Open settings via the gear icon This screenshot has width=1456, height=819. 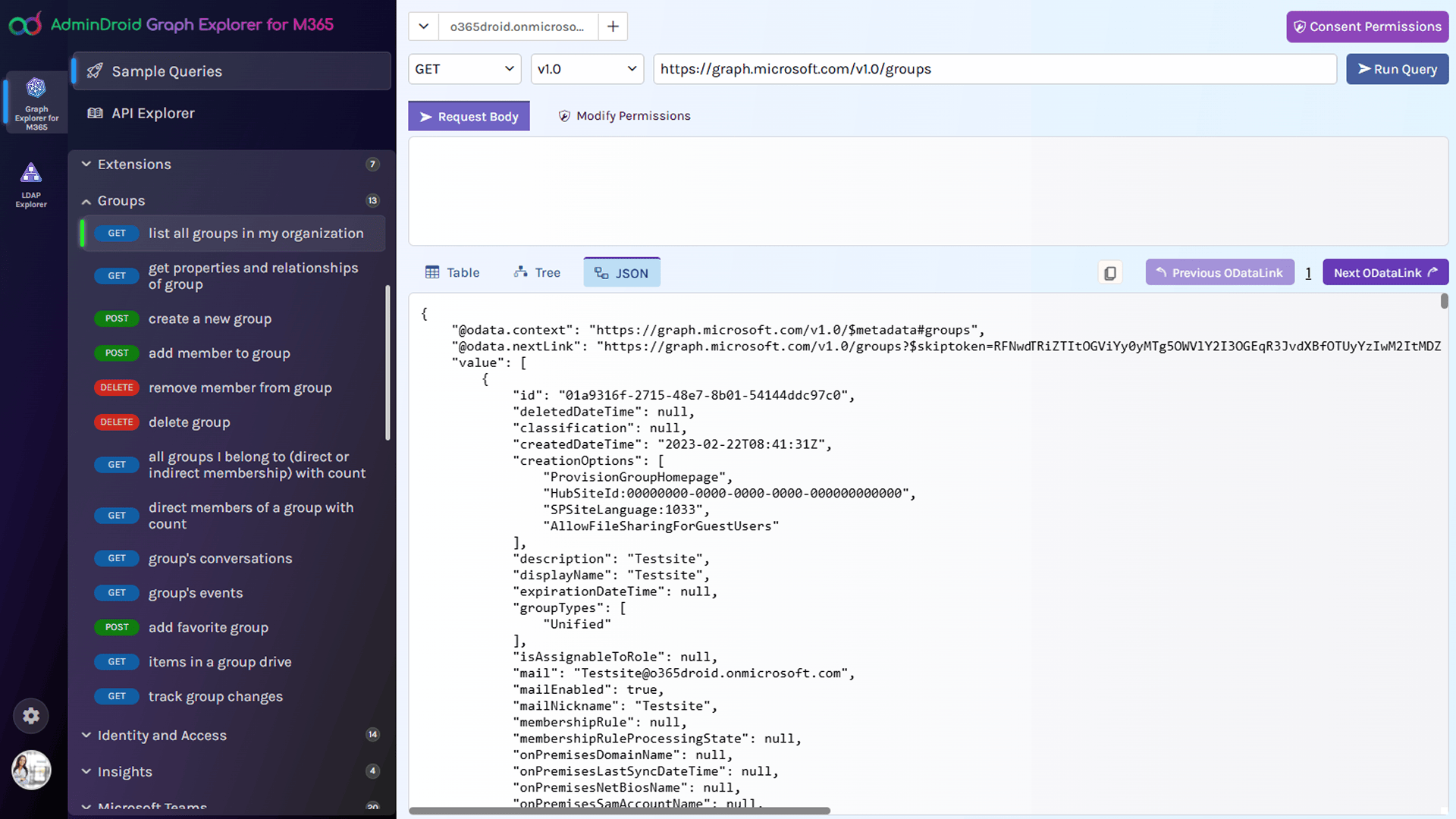point(30,715)
